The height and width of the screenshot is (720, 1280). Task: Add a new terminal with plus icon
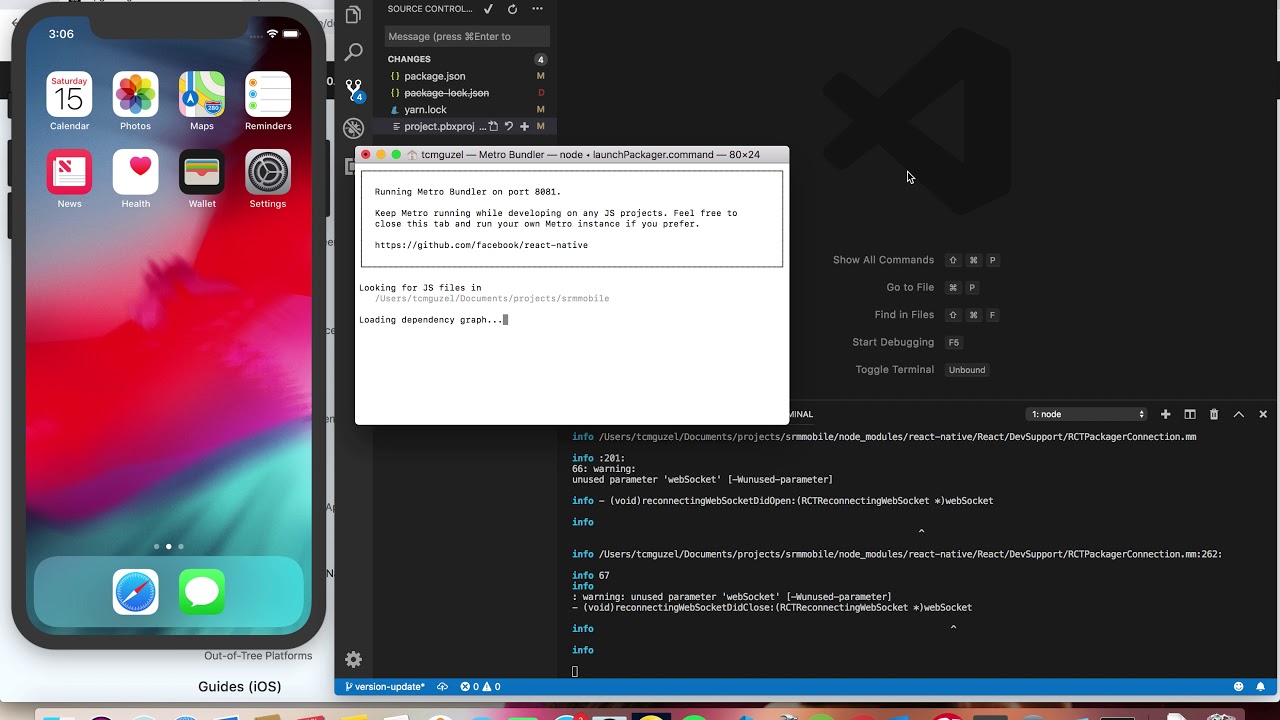1165,414
